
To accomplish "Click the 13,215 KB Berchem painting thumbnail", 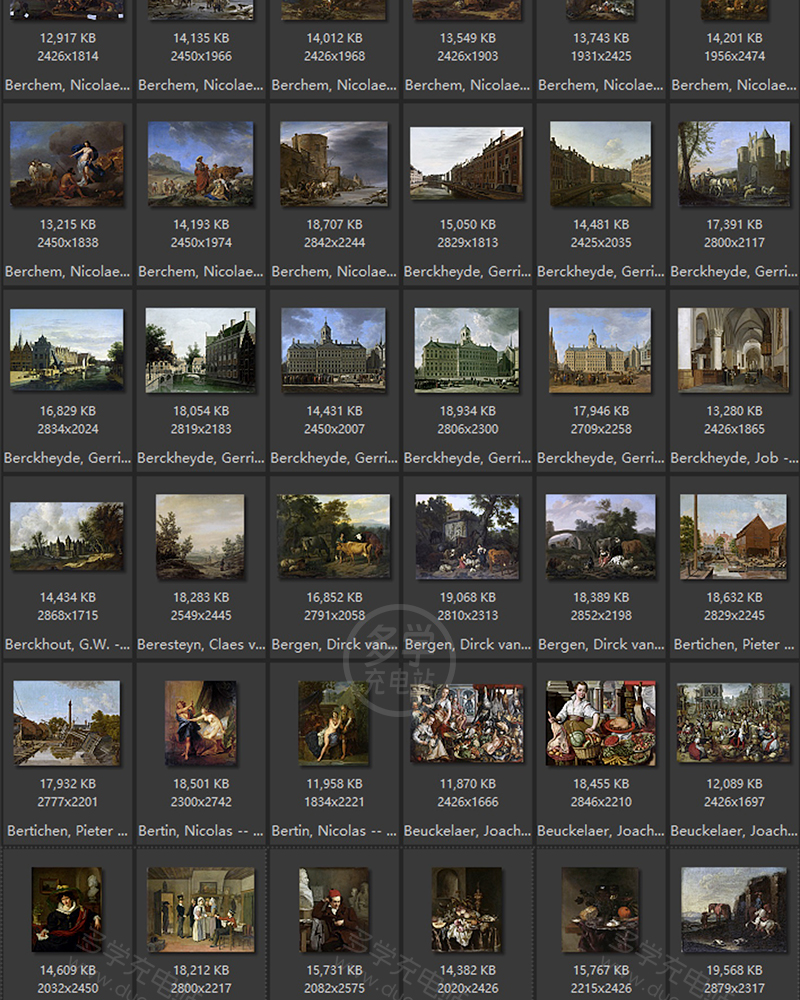I will pyautogui.click(x=67, y=164).
